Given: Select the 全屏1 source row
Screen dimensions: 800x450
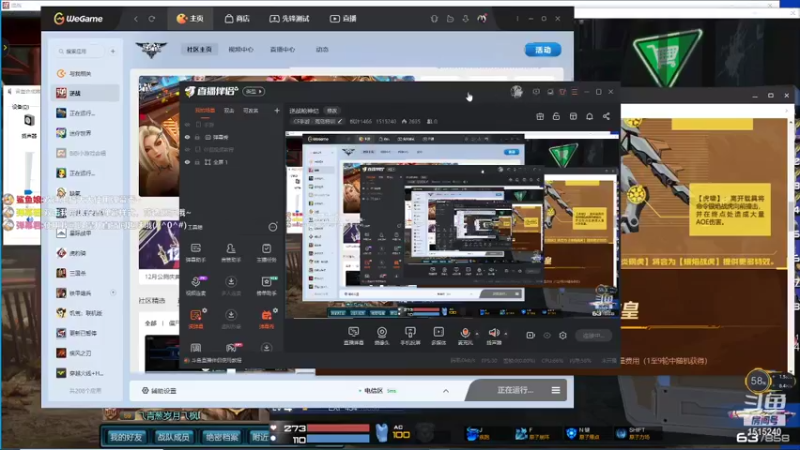Looking at the screenshot, I should pyautogui.click(x=232, y=162).
